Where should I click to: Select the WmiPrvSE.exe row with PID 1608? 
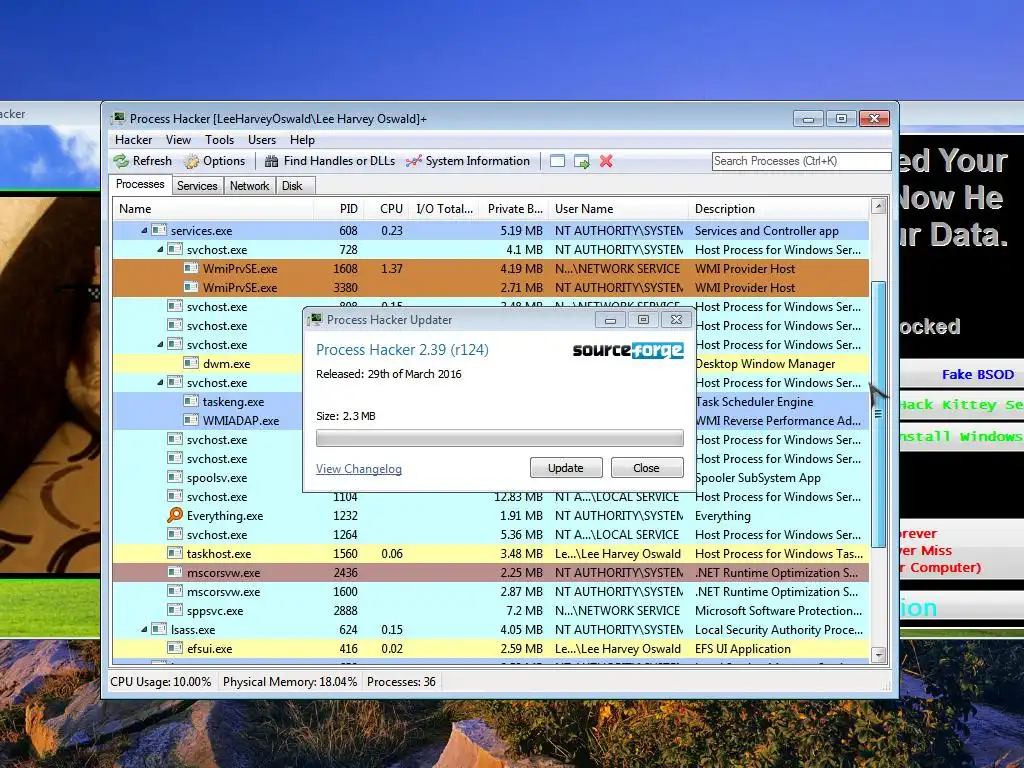click(x=491, y=268)
